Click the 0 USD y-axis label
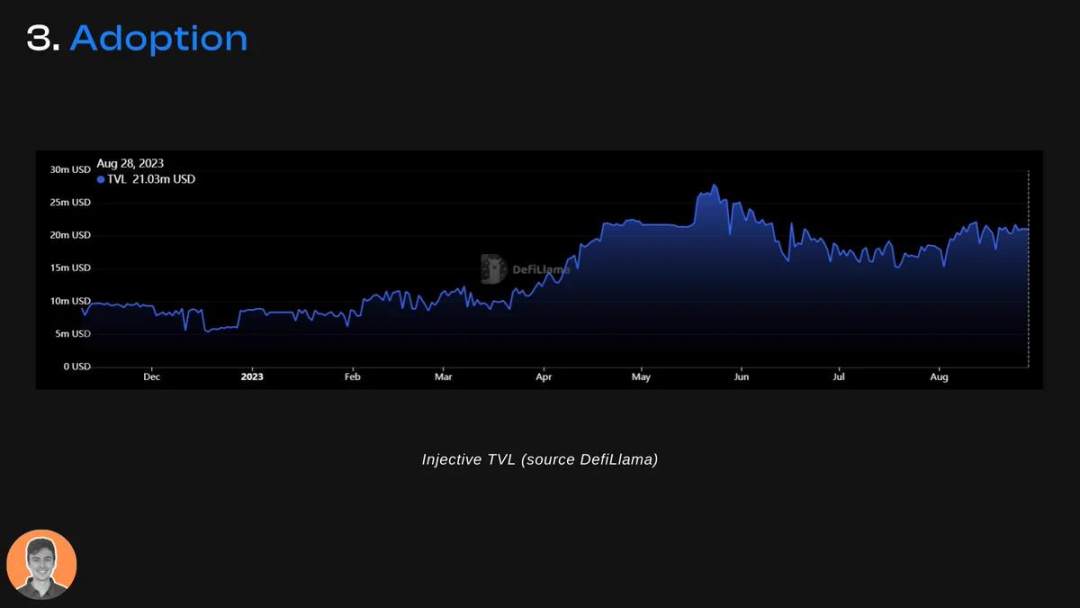 point(77,366)
